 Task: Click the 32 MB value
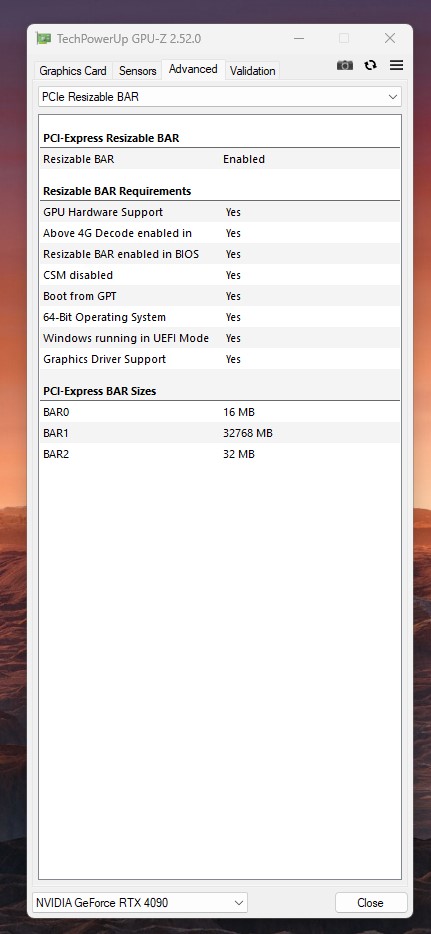tap(239, 454)
